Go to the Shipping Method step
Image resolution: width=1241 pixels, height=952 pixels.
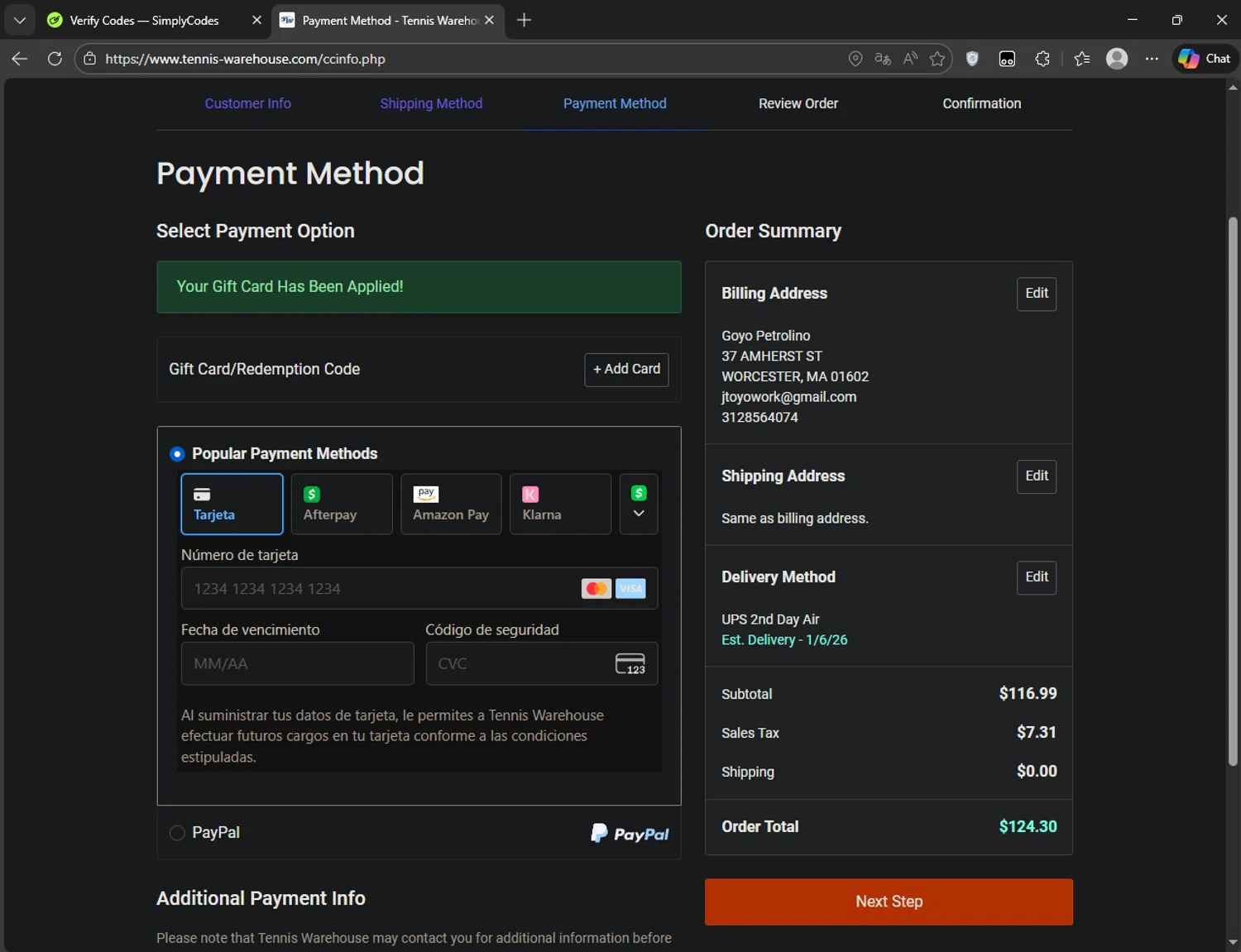[431, 103]
